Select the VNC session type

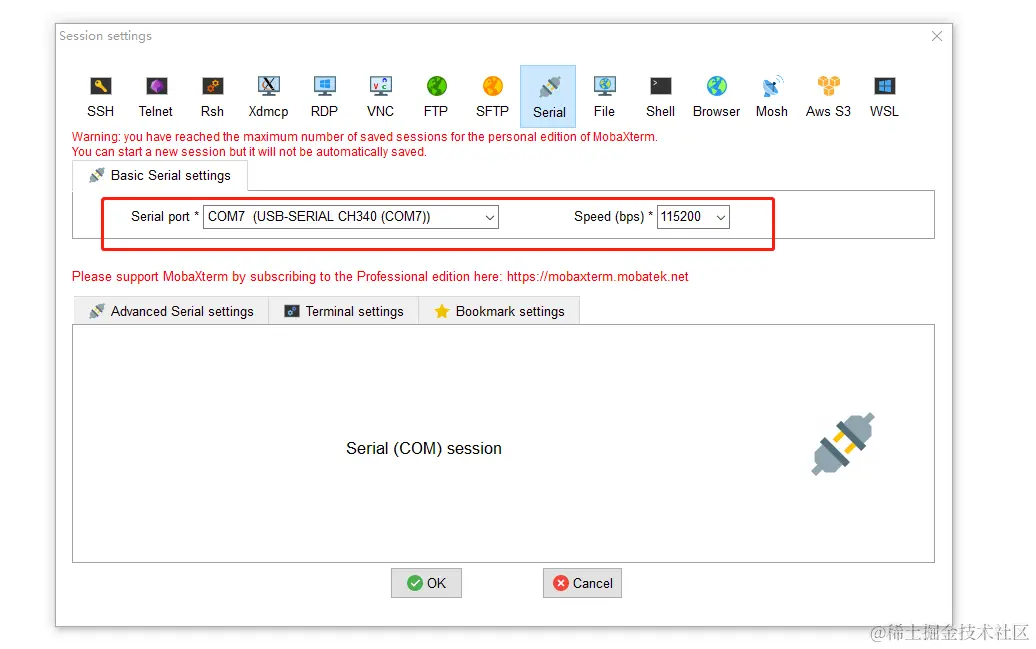(381, 96)
